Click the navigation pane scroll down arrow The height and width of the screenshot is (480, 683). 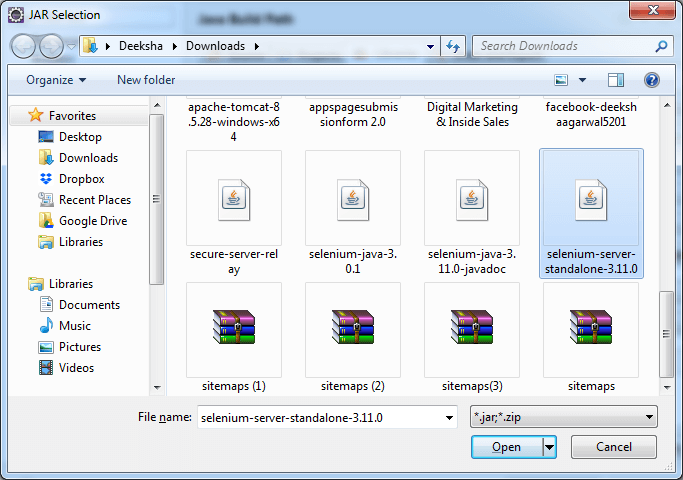157,387
